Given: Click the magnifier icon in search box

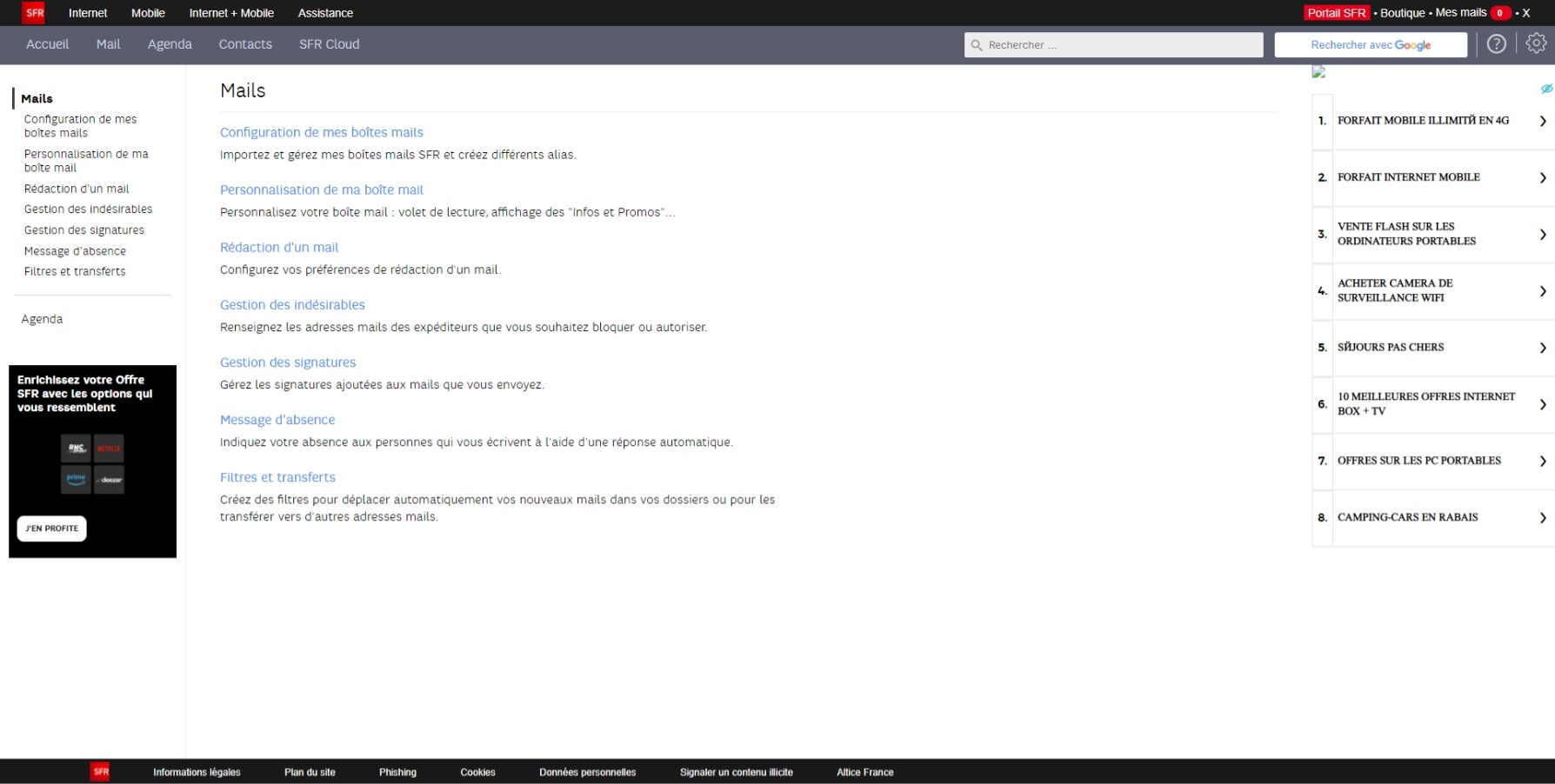Looking at the screenshot, I should tap(977, 45).
